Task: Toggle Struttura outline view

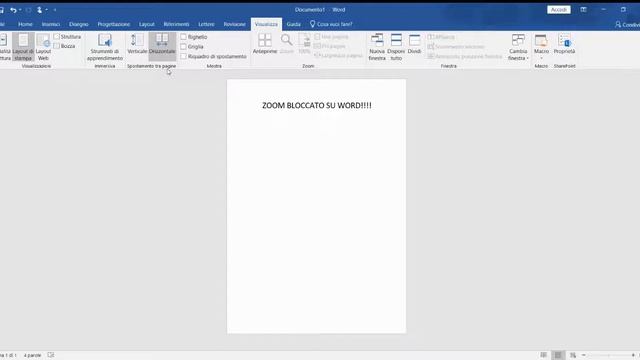Action: [x=67, y=37]
